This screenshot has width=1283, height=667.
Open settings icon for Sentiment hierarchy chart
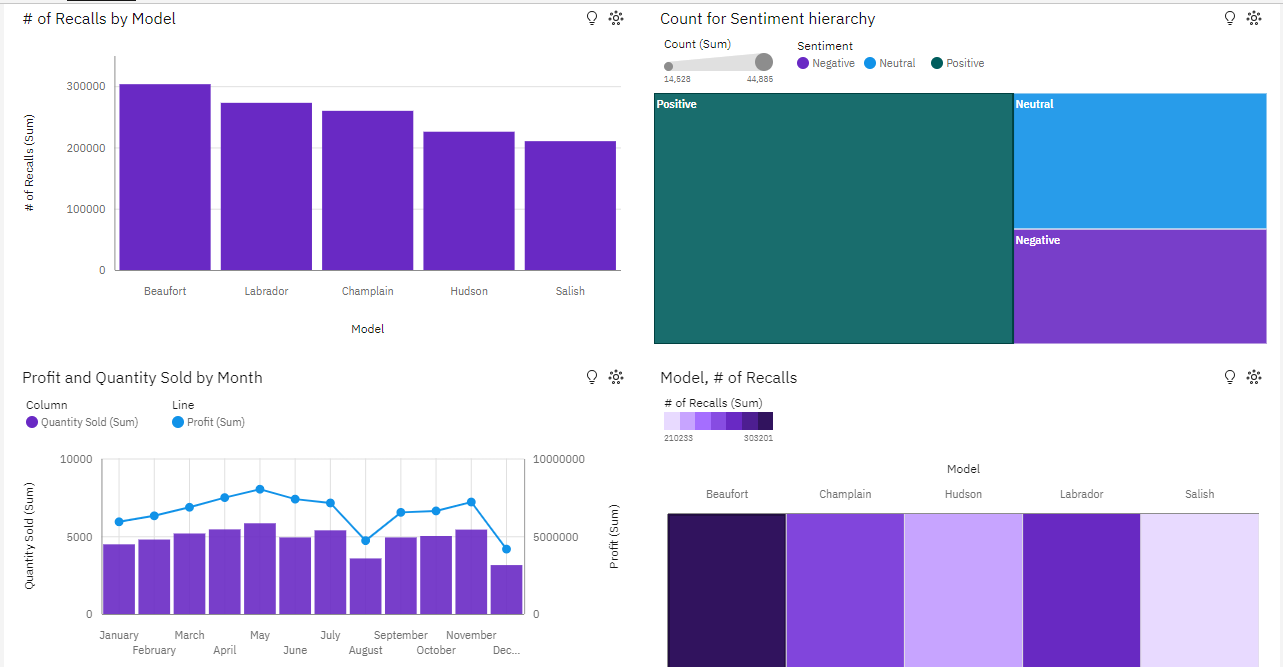tap(1254, 18)
